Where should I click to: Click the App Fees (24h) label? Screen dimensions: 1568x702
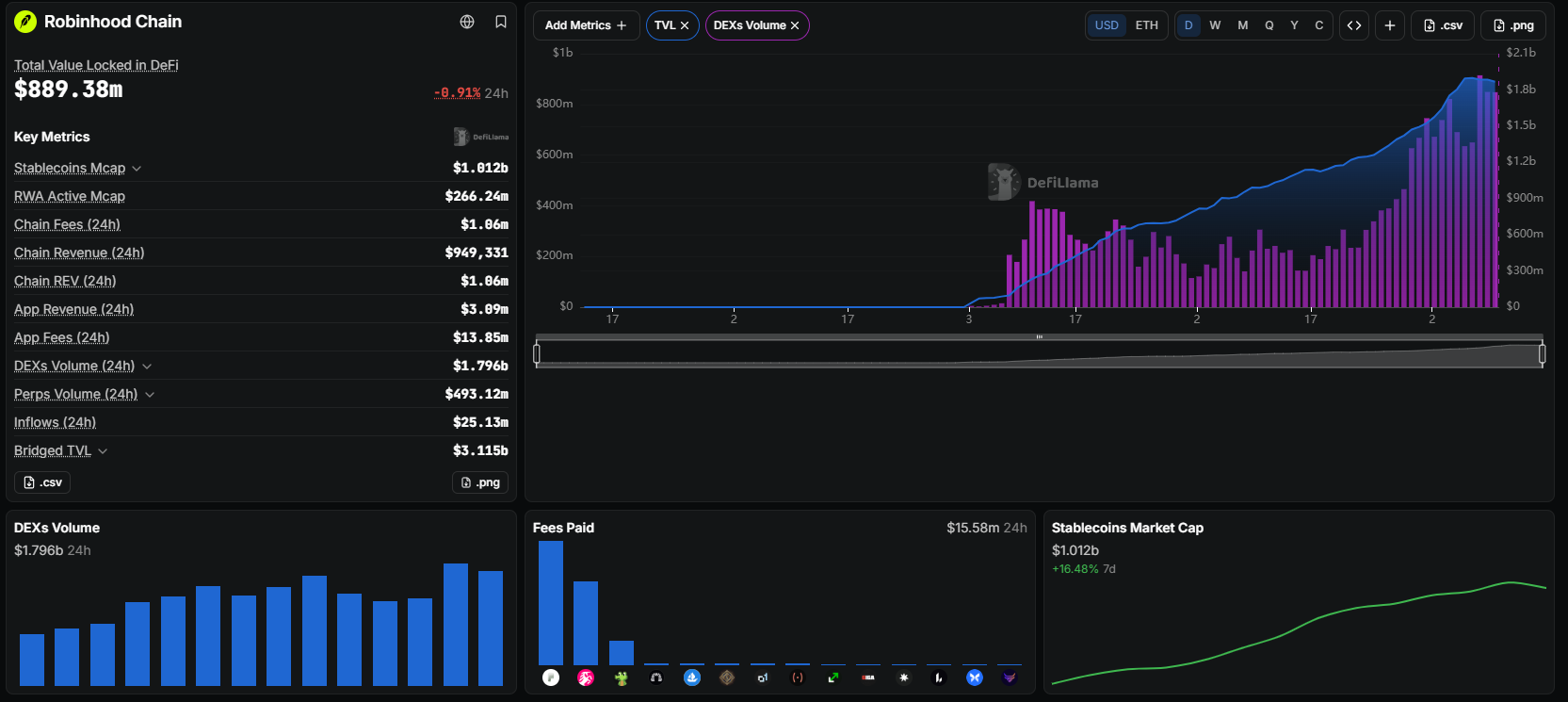[x=61, y=337]
